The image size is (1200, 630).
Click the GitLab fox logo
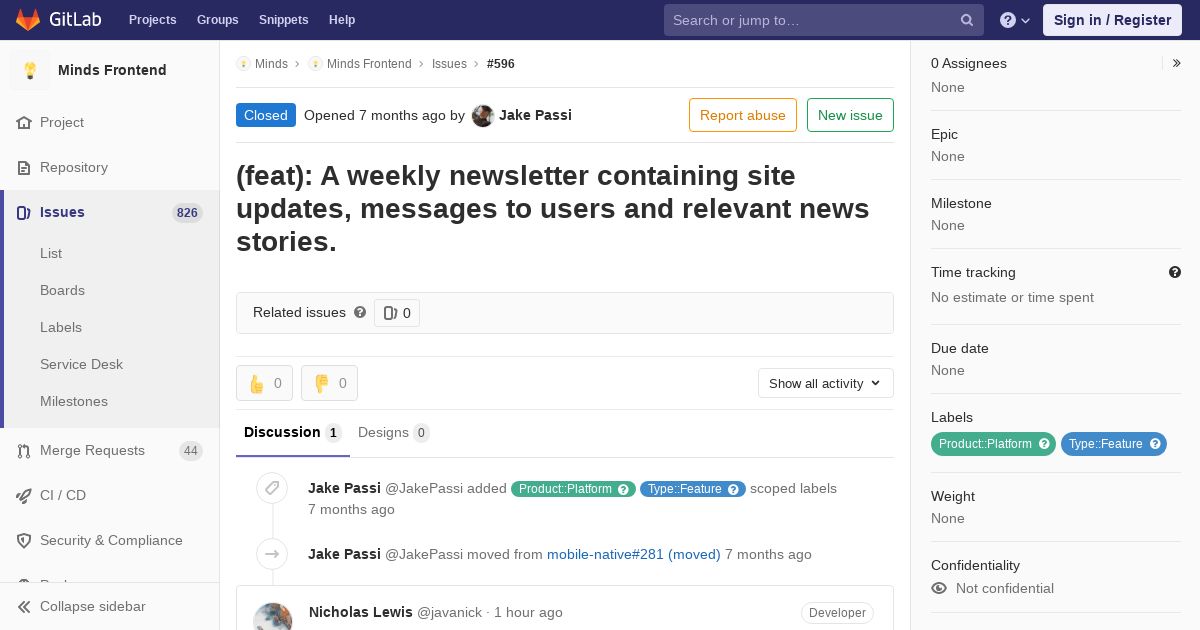(x=28, y=19)
